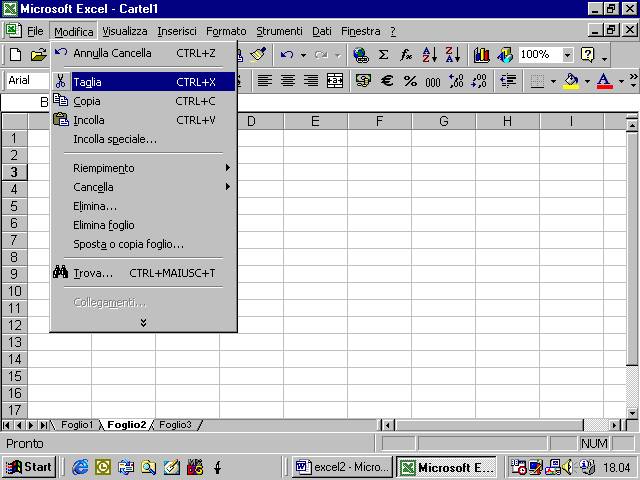Click the AutoSum sigma icon
The height and width of the screenshot is (480, 640).
tap(383, 54)
